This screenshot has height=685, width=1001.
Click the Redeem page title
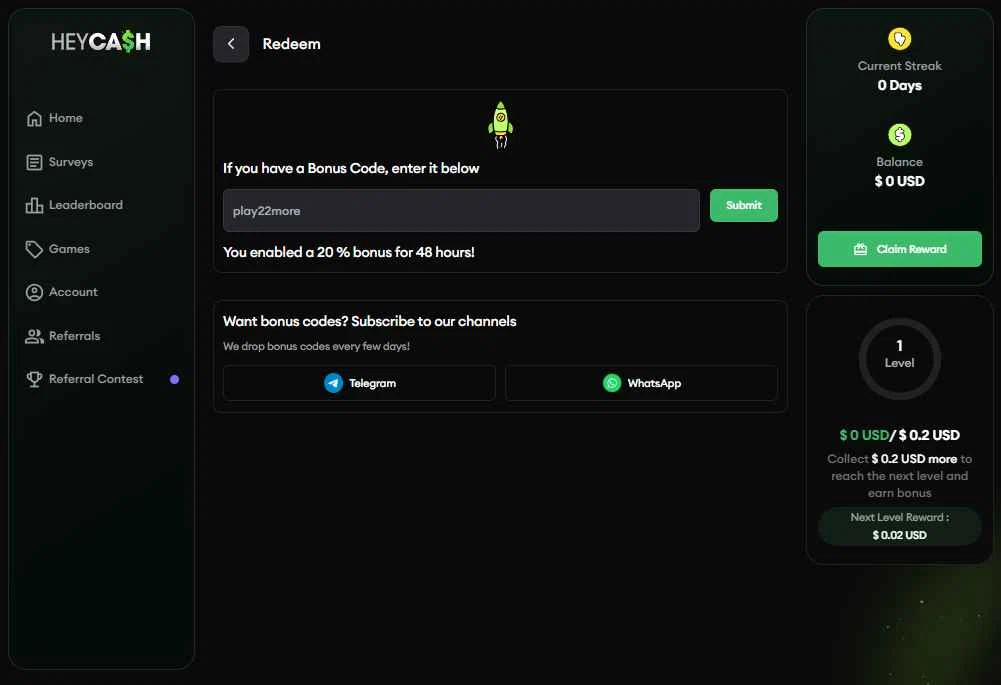[x=292, y=44]
